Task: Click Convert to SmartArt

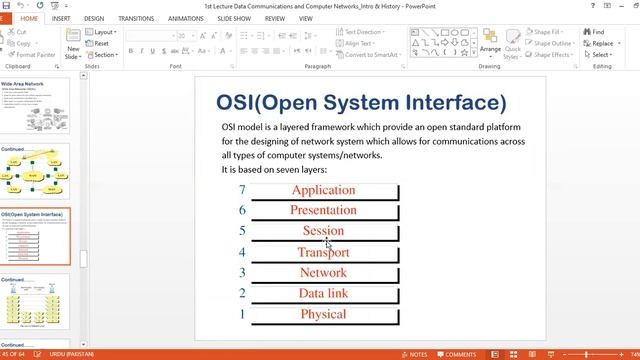Action: point(369,55)
